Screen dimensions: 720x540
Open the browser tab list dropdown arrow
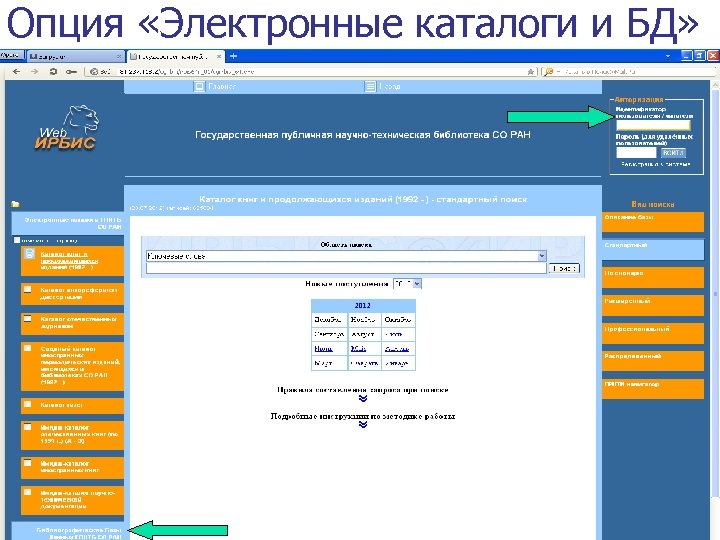668,56
